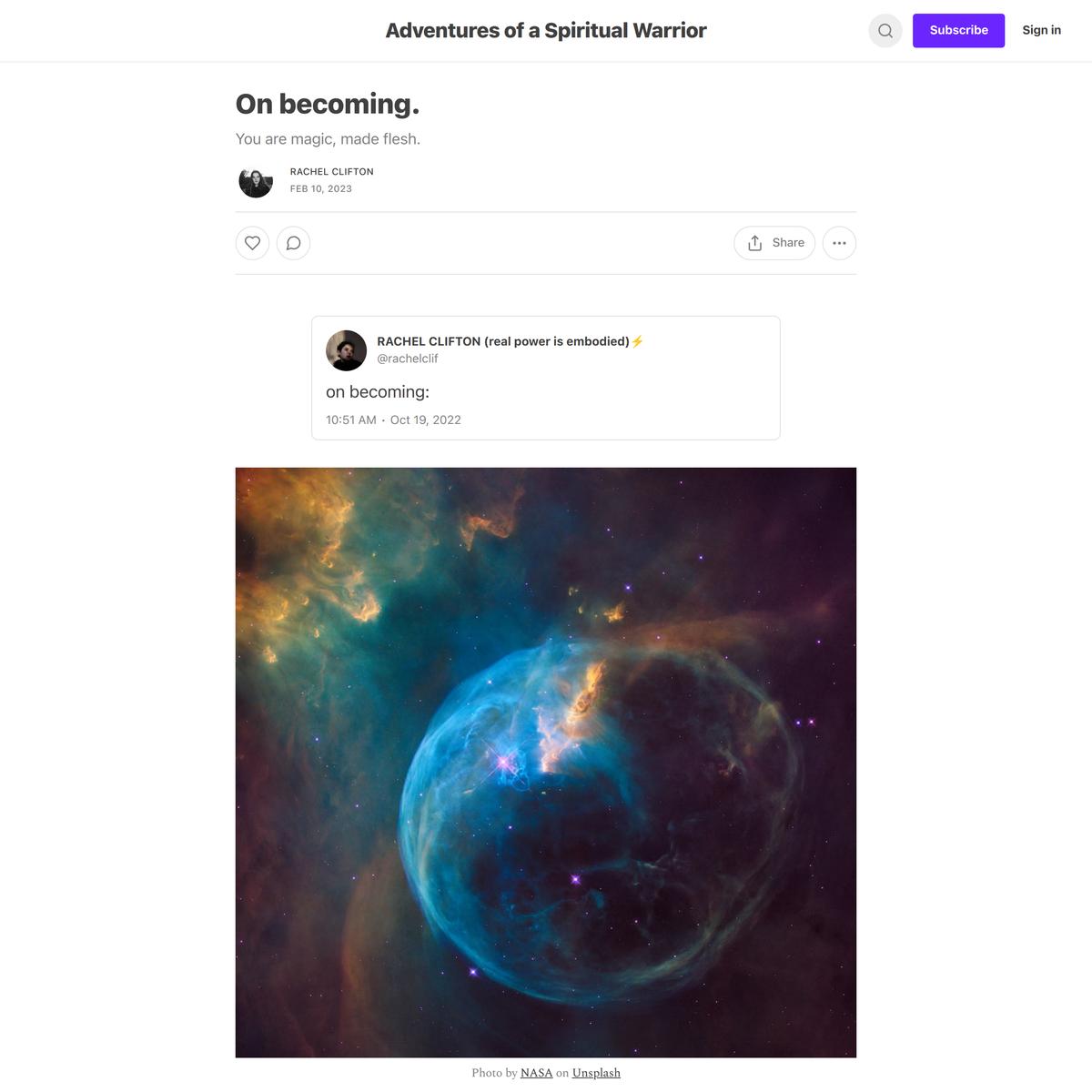Click the embedded tweet text 'on becoming:'

coord(378,392)
